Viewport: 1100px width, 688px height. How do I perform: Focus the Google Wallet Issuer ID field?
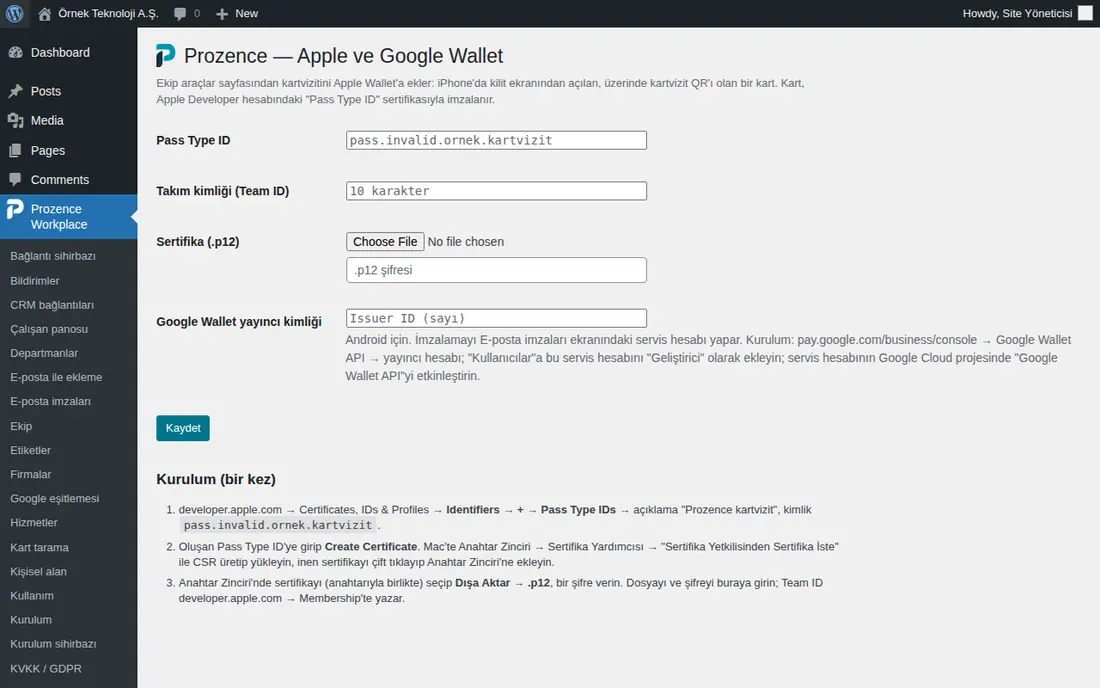496,318
